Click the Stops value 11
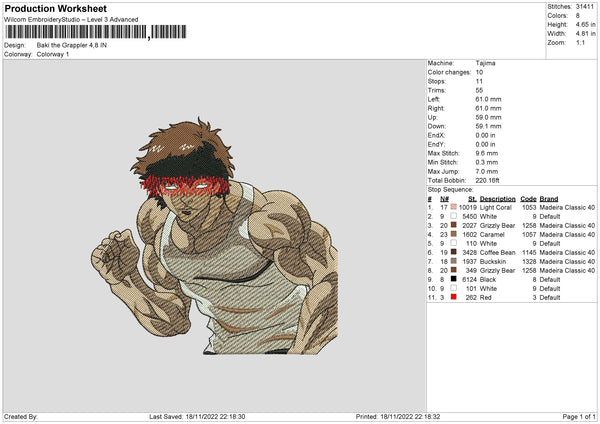The height and width of the screenshot is (424, 600). (x=479, y=81)
